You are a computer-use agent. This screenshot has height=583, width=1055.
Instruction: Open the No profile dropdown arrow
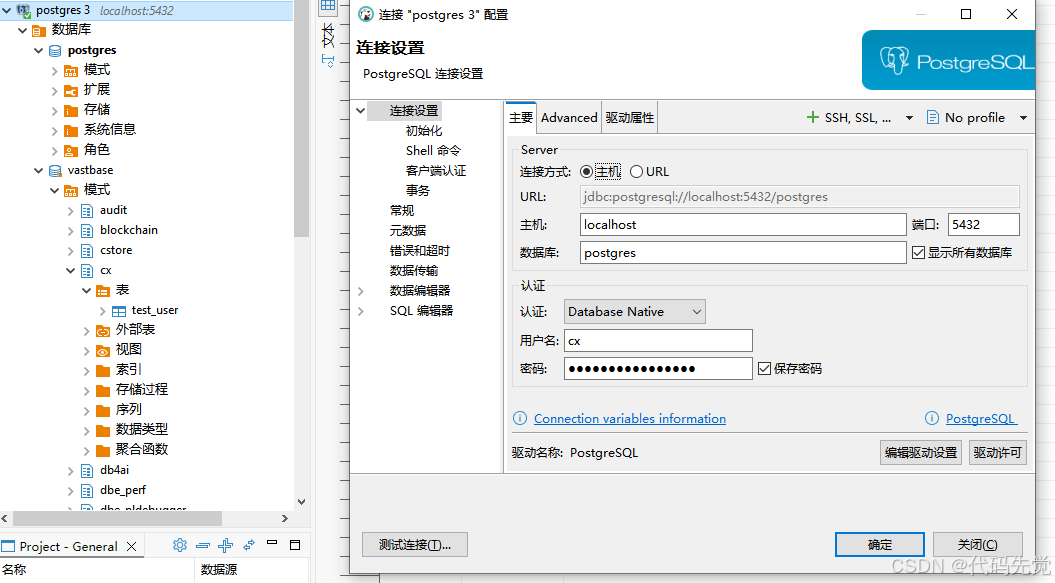[x=1023, y=118]
